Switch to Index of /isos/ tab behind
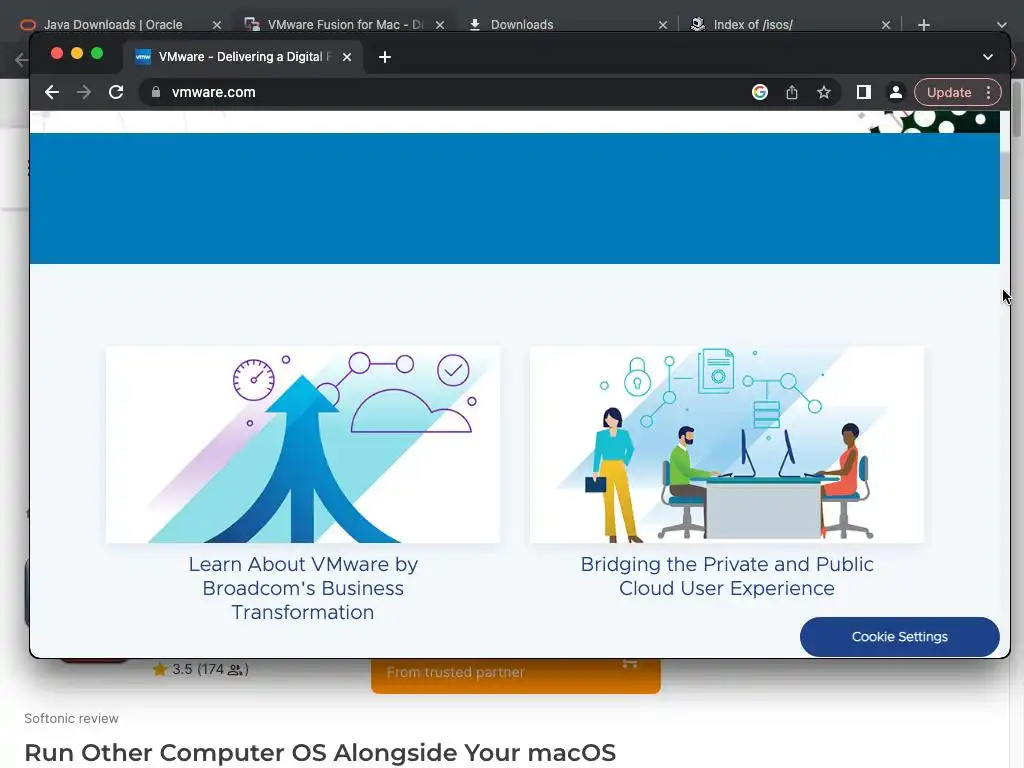Viewport: 1024px width, 768px height. [752, 25]
